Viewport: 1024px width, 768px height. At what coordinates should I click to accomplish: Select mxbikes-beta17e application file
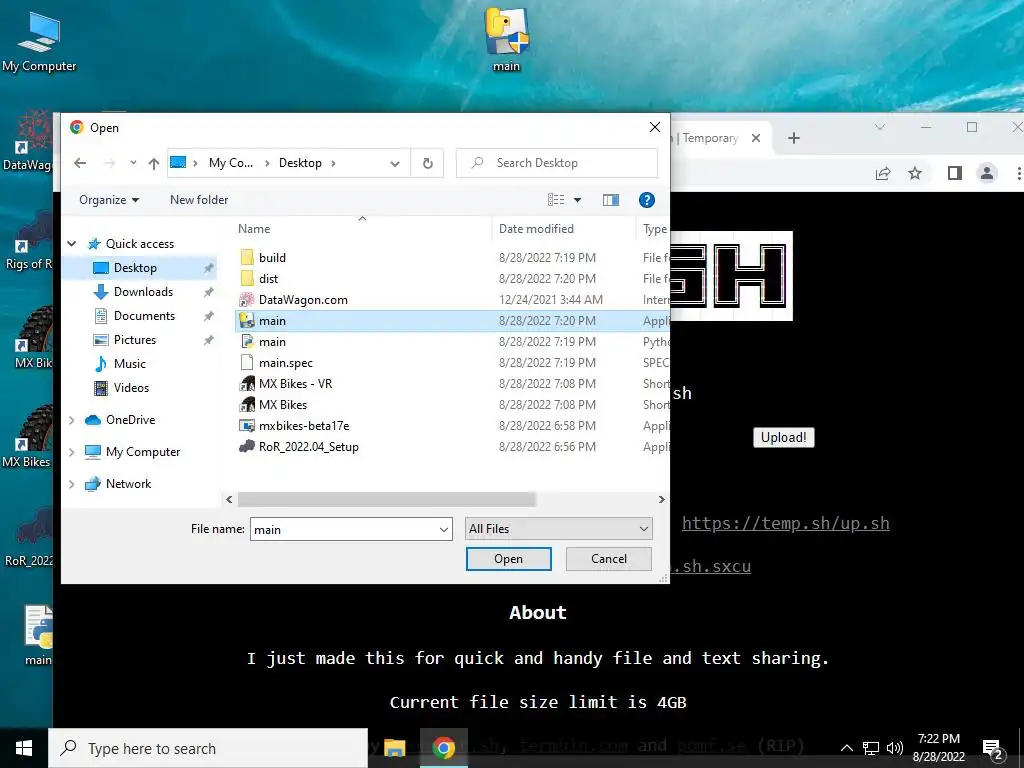[452, 426]
